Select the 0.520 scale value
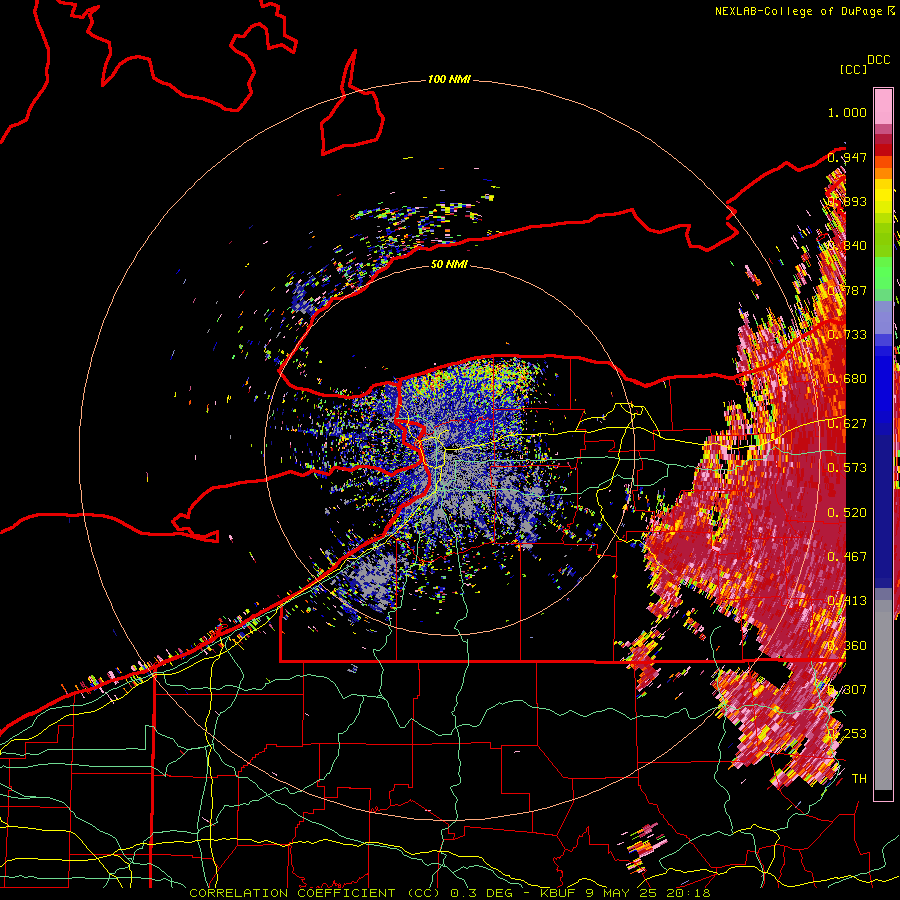Screen dimensions: 900x900 coord(847,513)
